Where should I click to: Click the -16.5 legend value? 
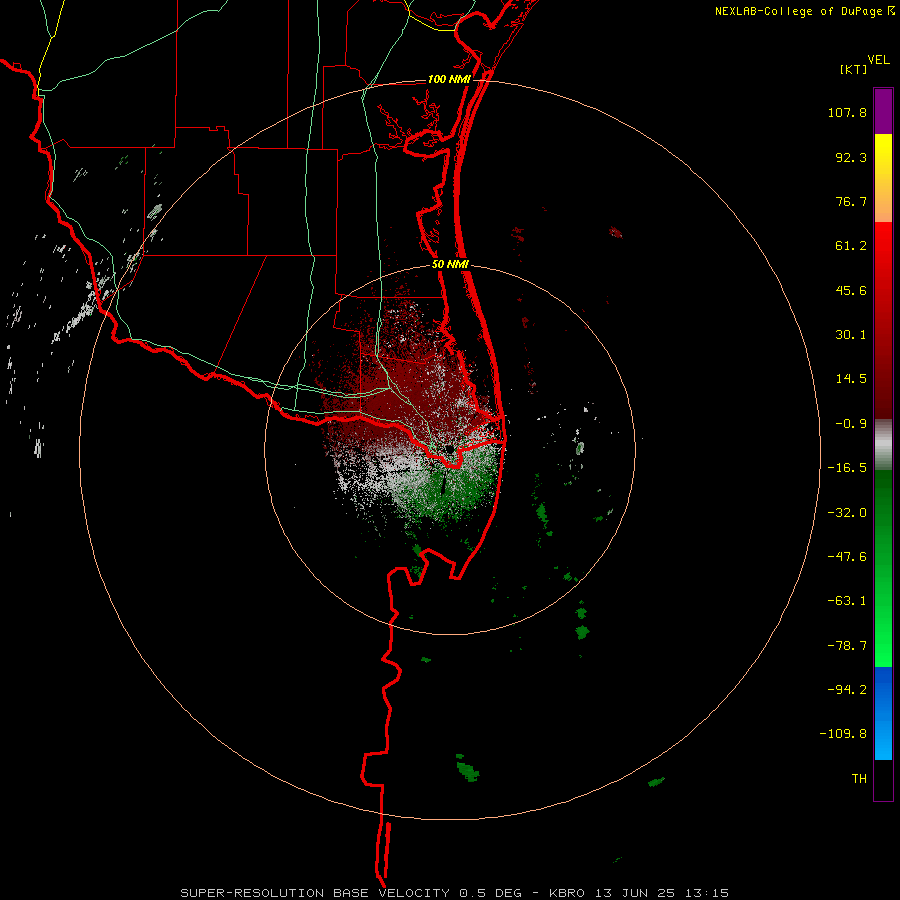[x=847, y=468]
